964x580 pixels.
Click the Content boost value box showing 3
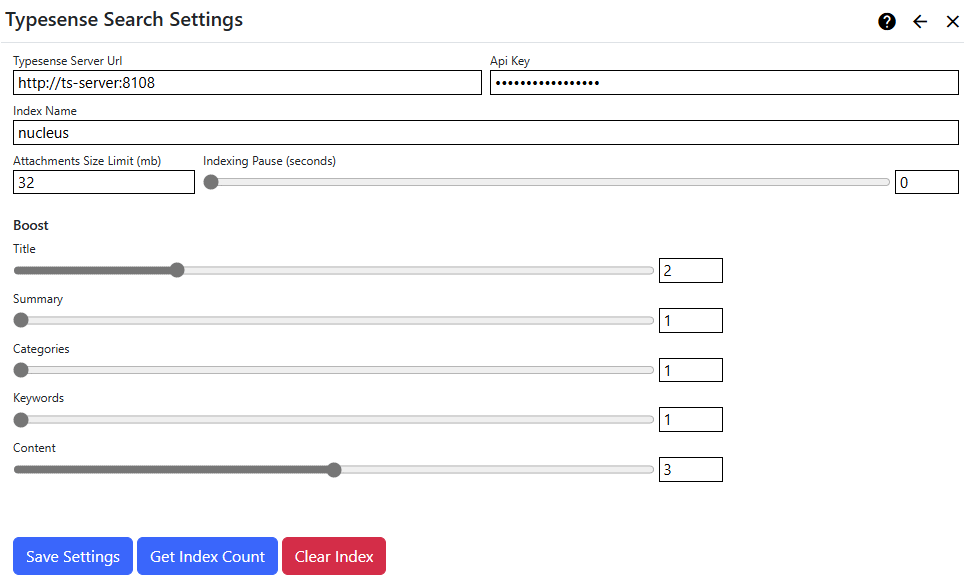click(x=690, y=469)
